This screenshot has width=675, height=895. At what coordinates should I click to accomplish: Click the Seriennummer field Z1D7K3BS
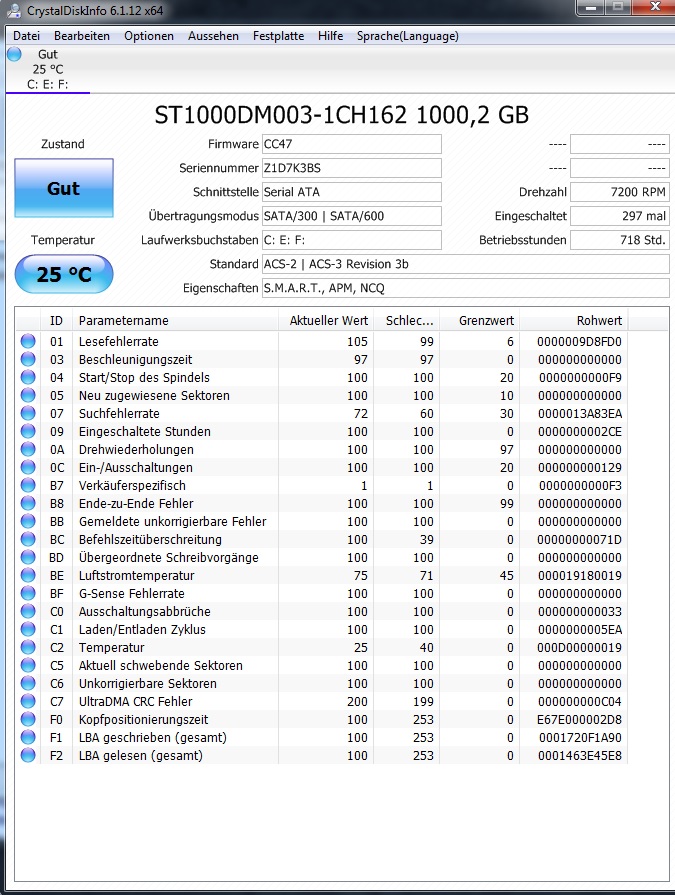(x=351, y=168)
